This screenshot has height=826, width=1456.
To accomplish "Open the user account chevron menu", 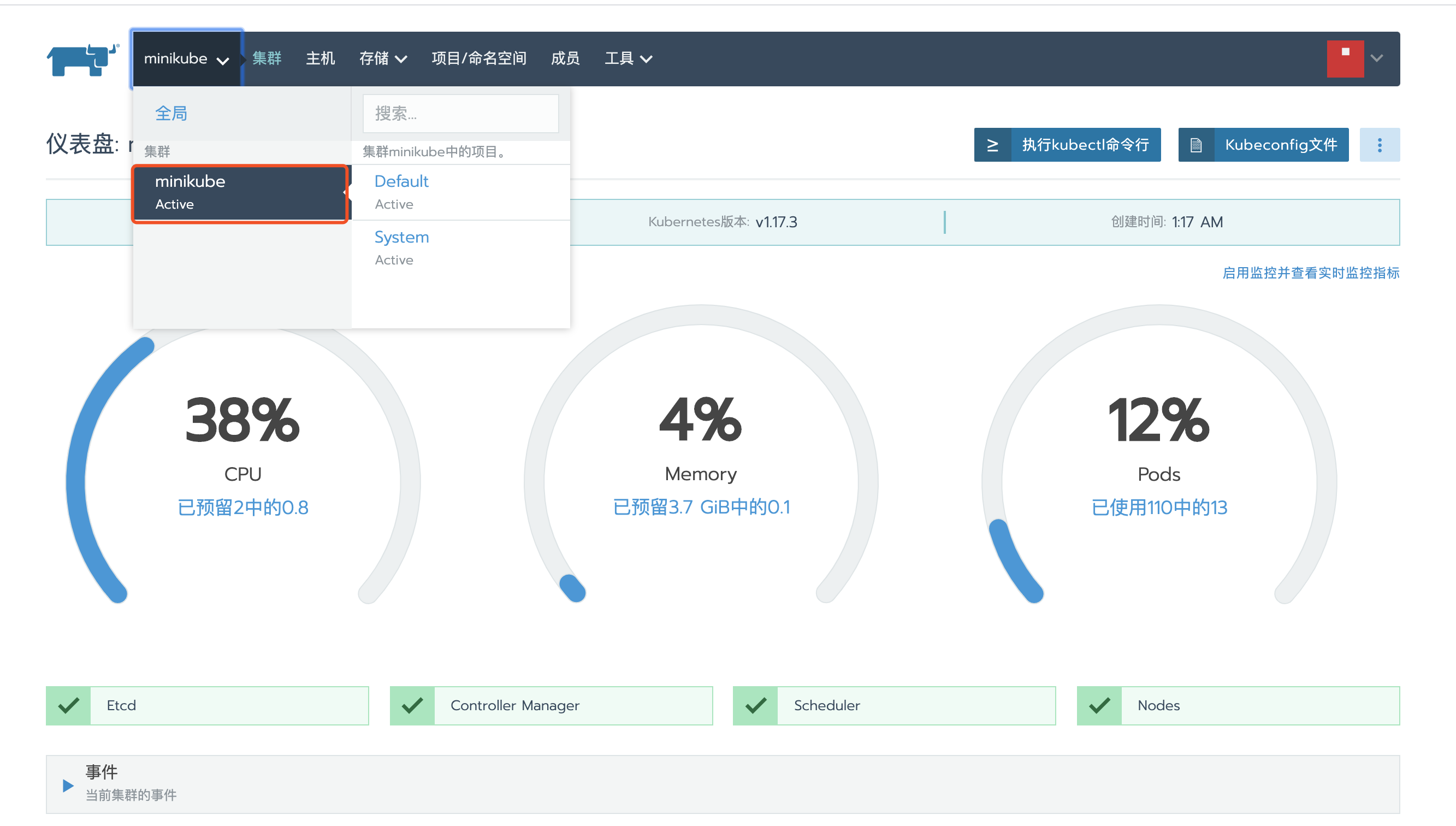I will [x=1377, y=58].
